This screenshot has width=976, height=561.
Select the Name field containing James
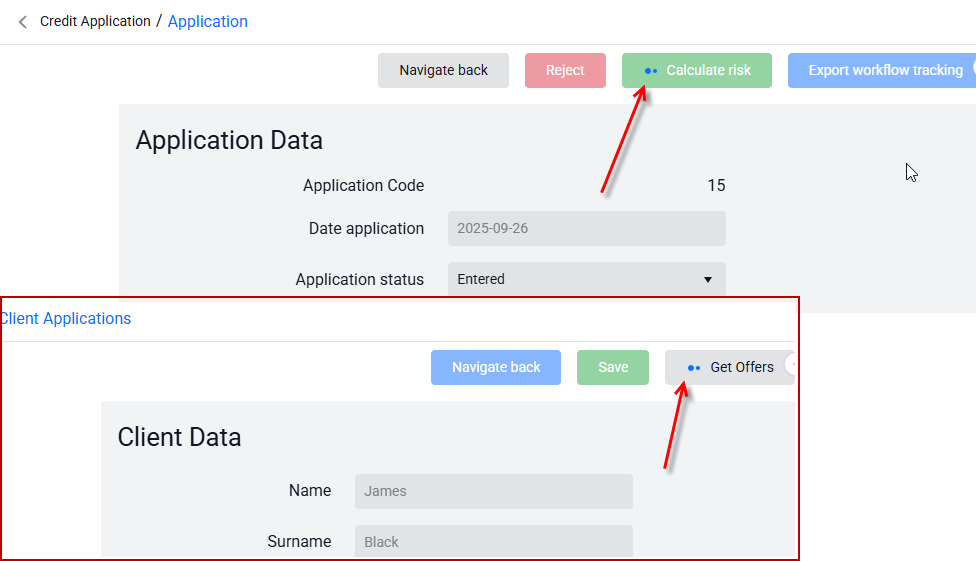(494, 491)
